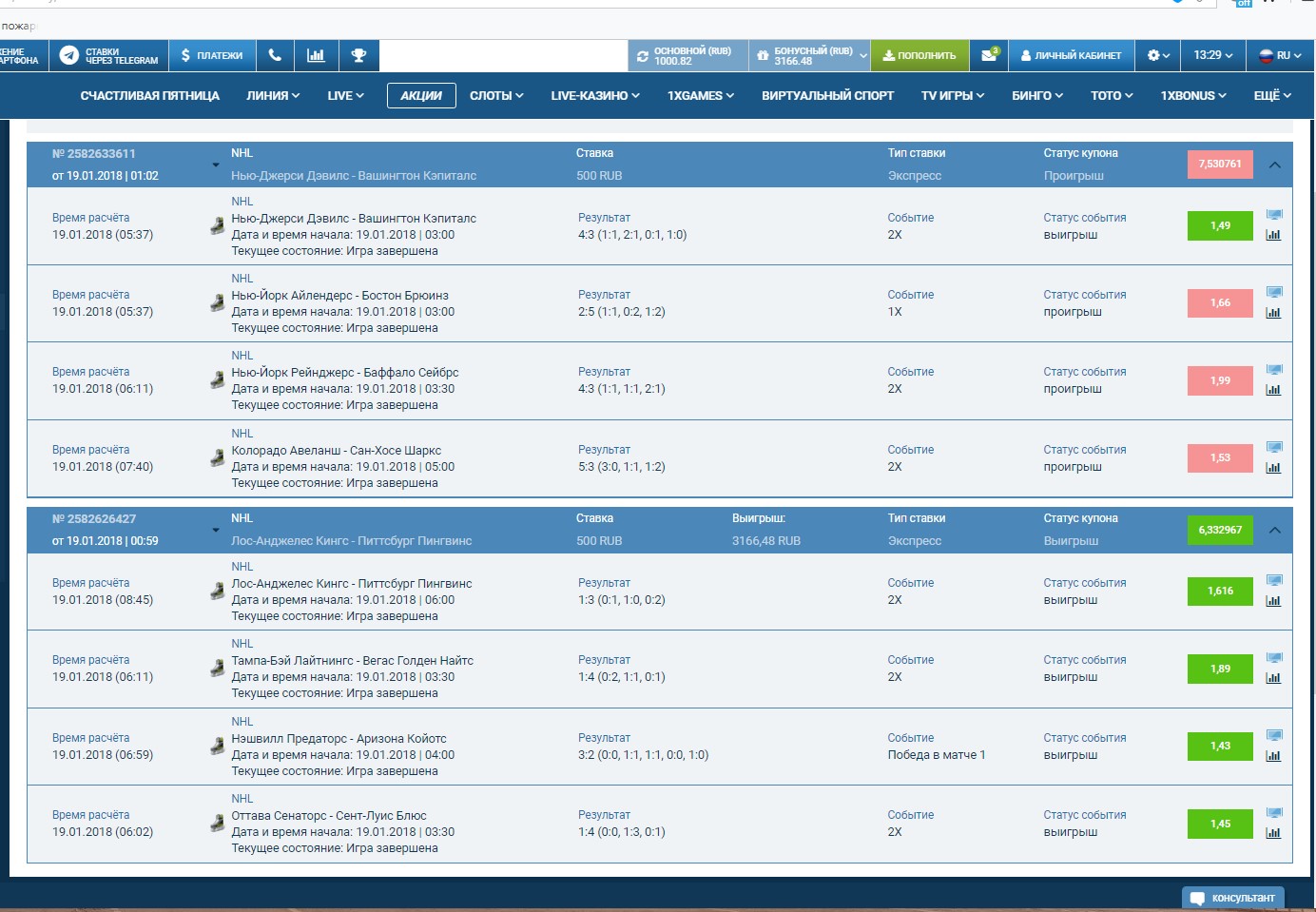Image resolution: width=1316 pixels, height=912 pixels.
Task: Open the ТОТО menu
Action: point(1110,95)
